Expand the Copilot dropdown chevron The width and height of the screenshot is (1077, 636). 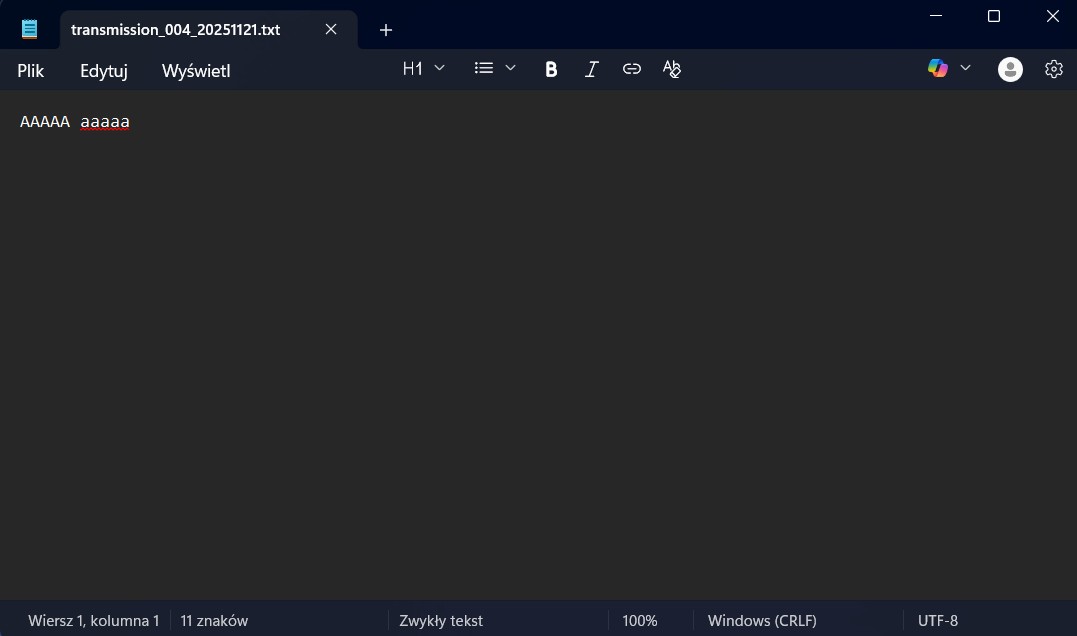click(965, 68)
